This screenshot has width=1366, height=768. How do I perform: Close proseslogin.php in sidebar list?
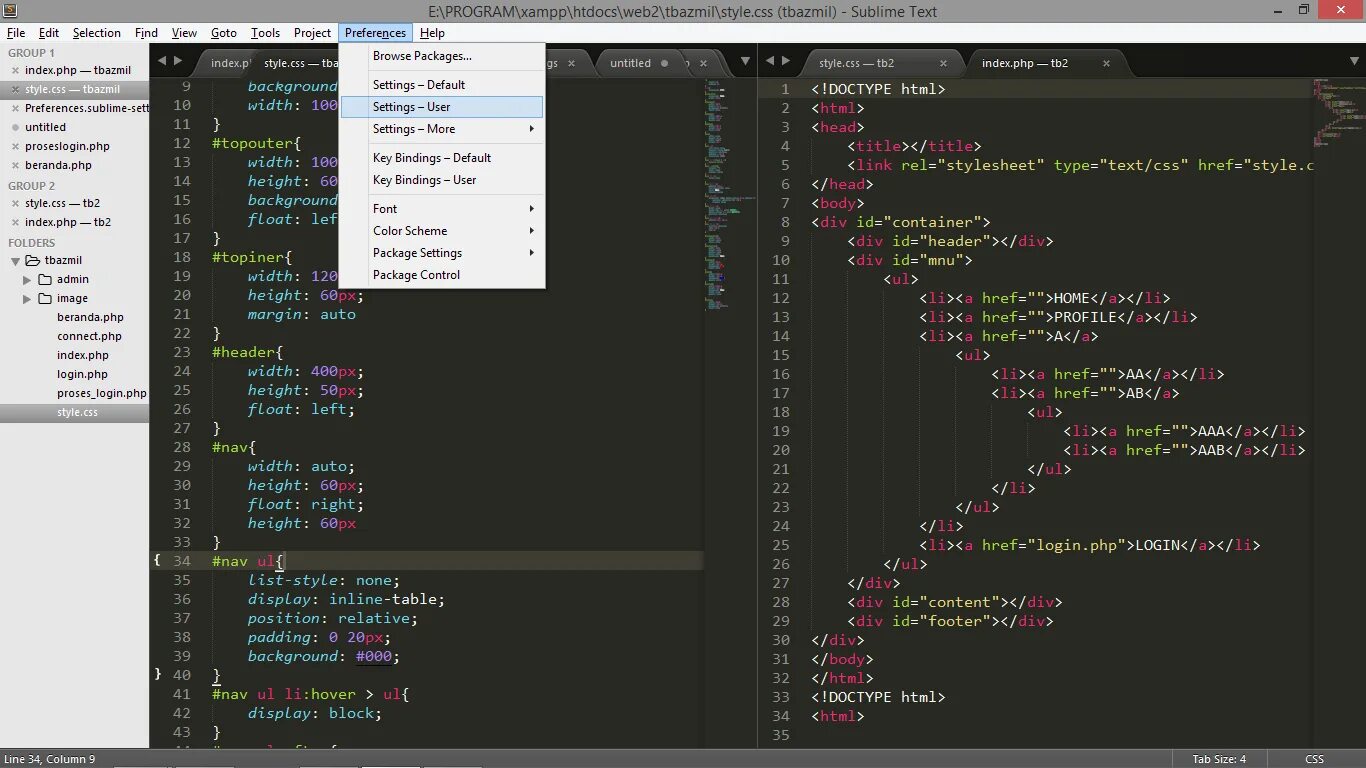coord(15,147)
